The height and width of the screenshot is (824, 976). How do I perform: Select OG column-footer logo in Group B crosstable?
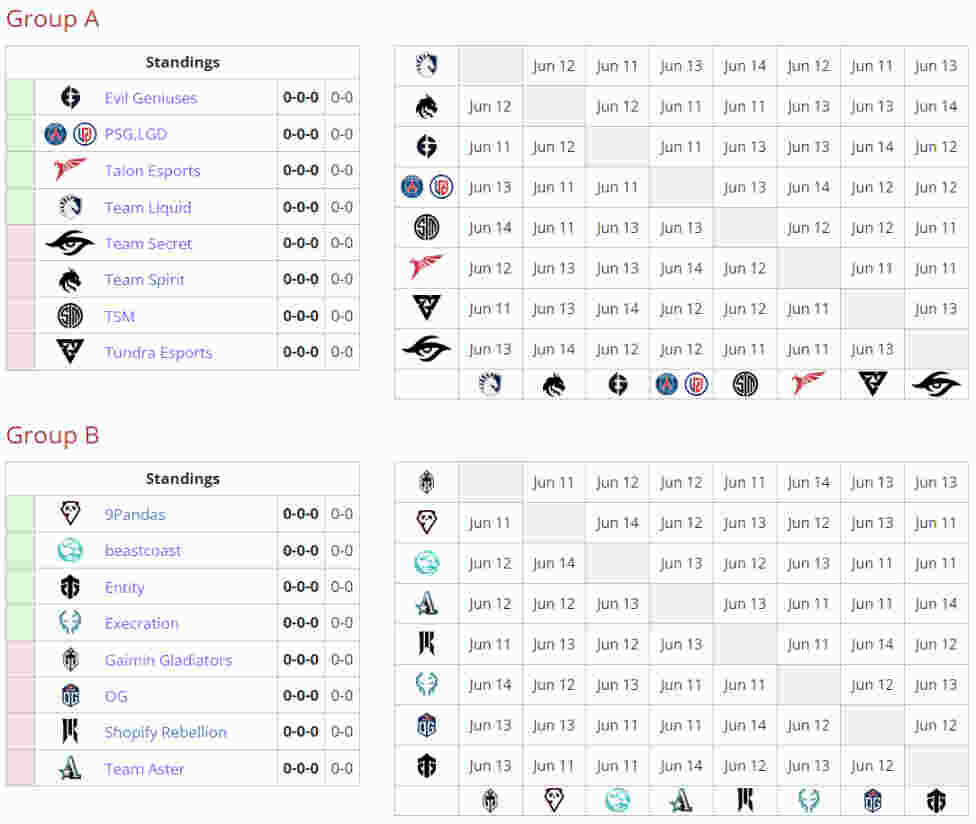pos(872,800)
